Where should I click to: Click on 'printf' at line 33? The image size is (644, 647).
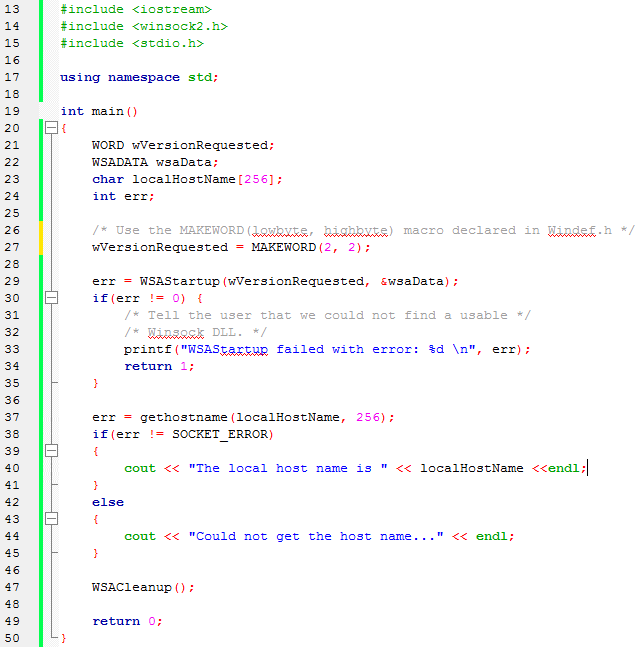pyautogui.click(x=147, y=349)
